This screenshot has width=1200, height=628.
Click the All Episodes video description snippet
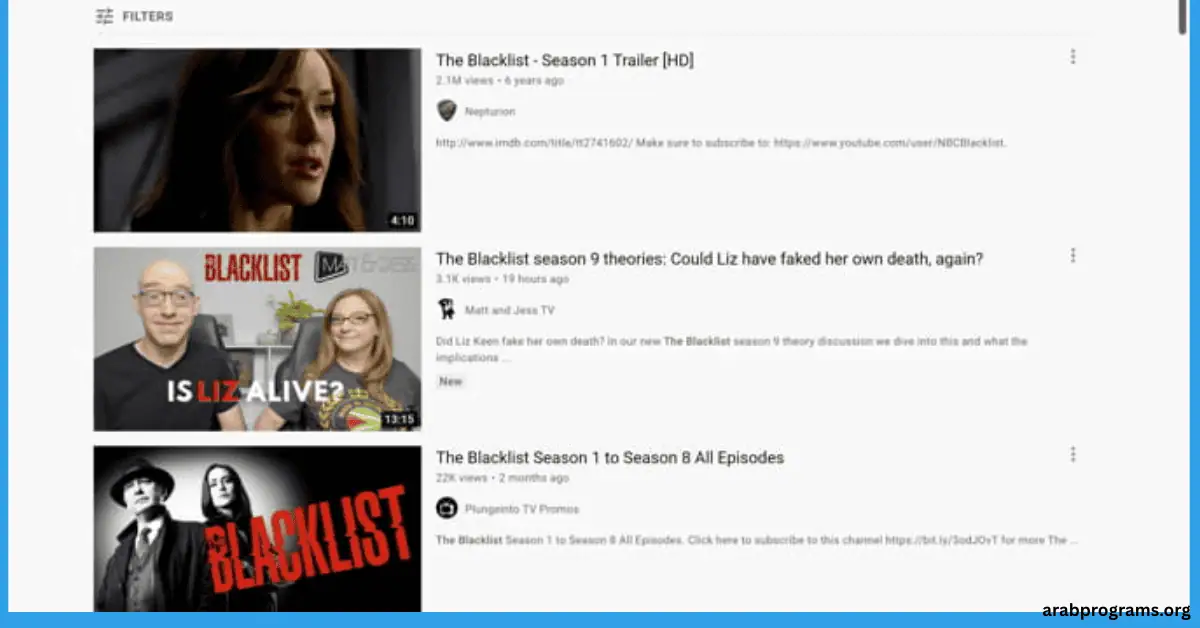pos(757,541)
